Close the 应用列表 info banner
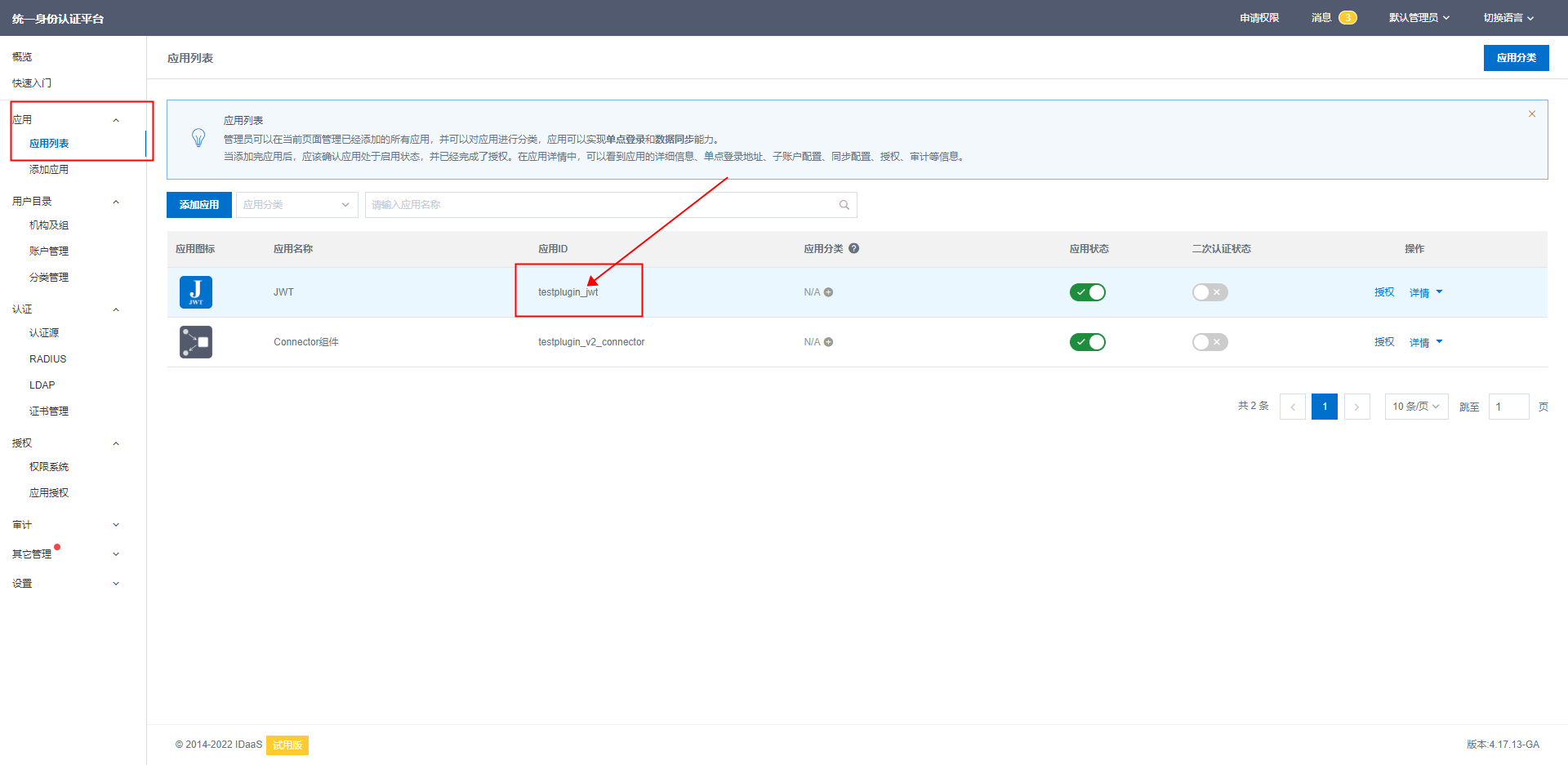The height and width of the screenshot is (765, 1568). click(1531, 114)
